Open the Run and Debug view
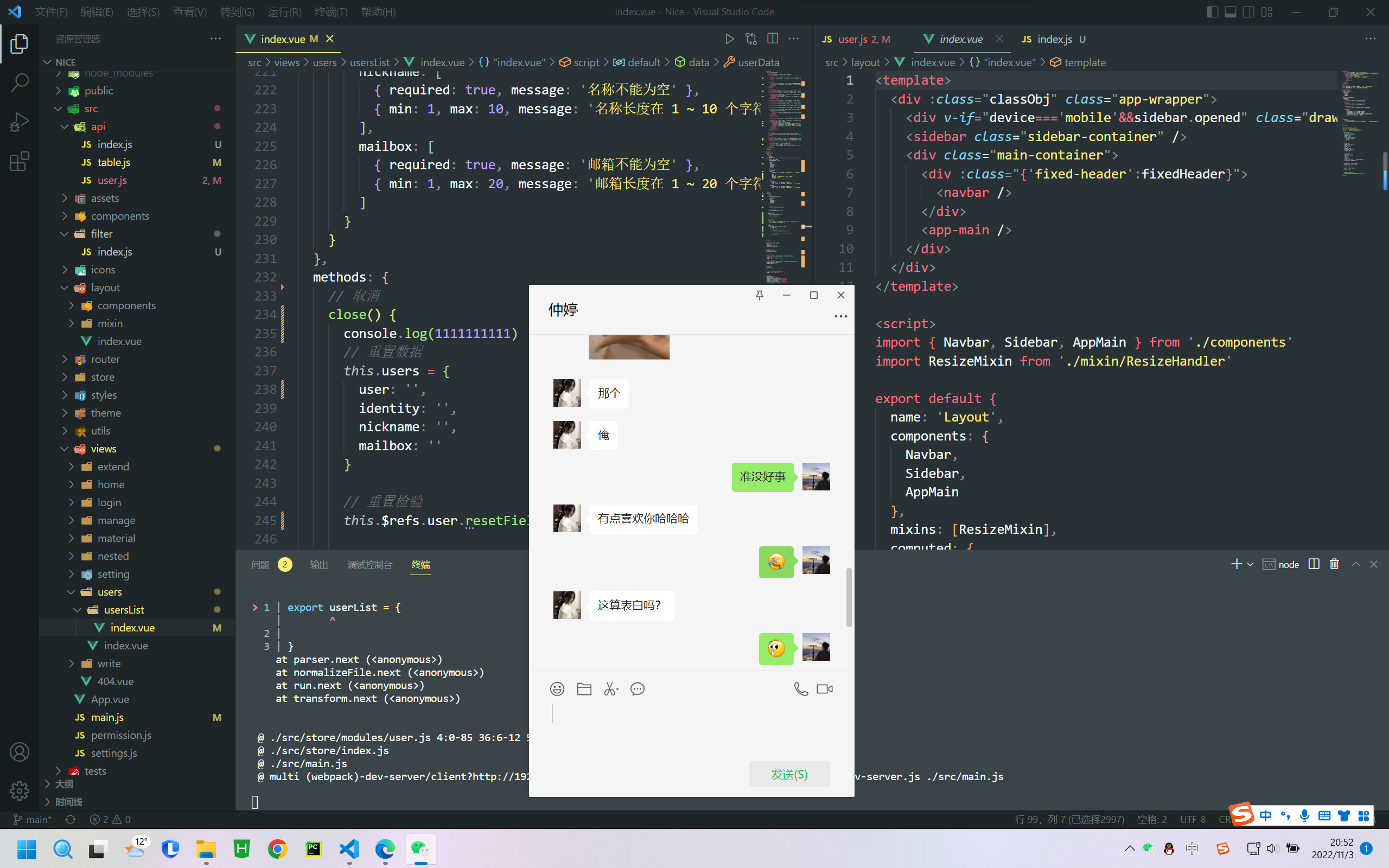Screen dimensions: 1389x868 point(20,122)
